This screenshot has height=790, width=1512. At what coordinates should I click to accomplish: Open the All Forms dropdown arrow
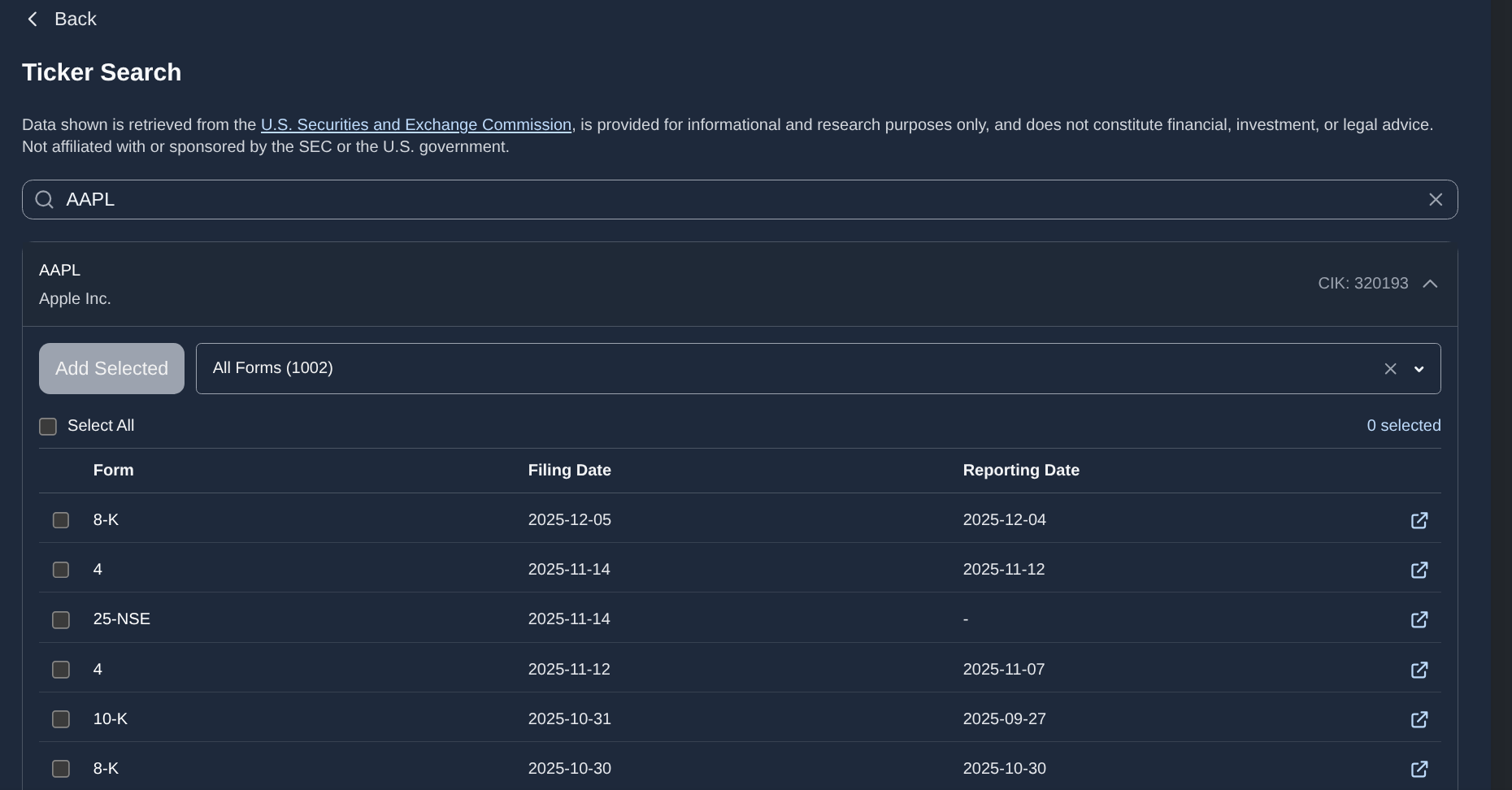1419,369
